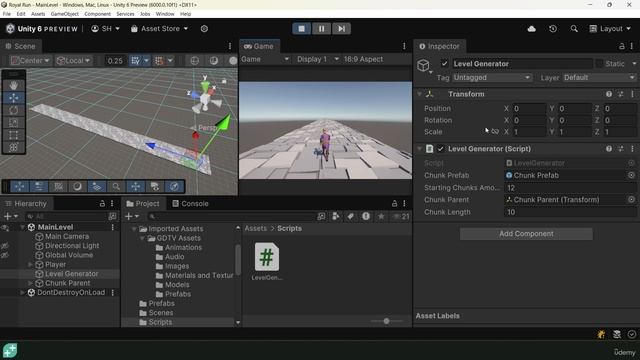
Task: Open Local handle rotation button
Action: pos(74,61)
